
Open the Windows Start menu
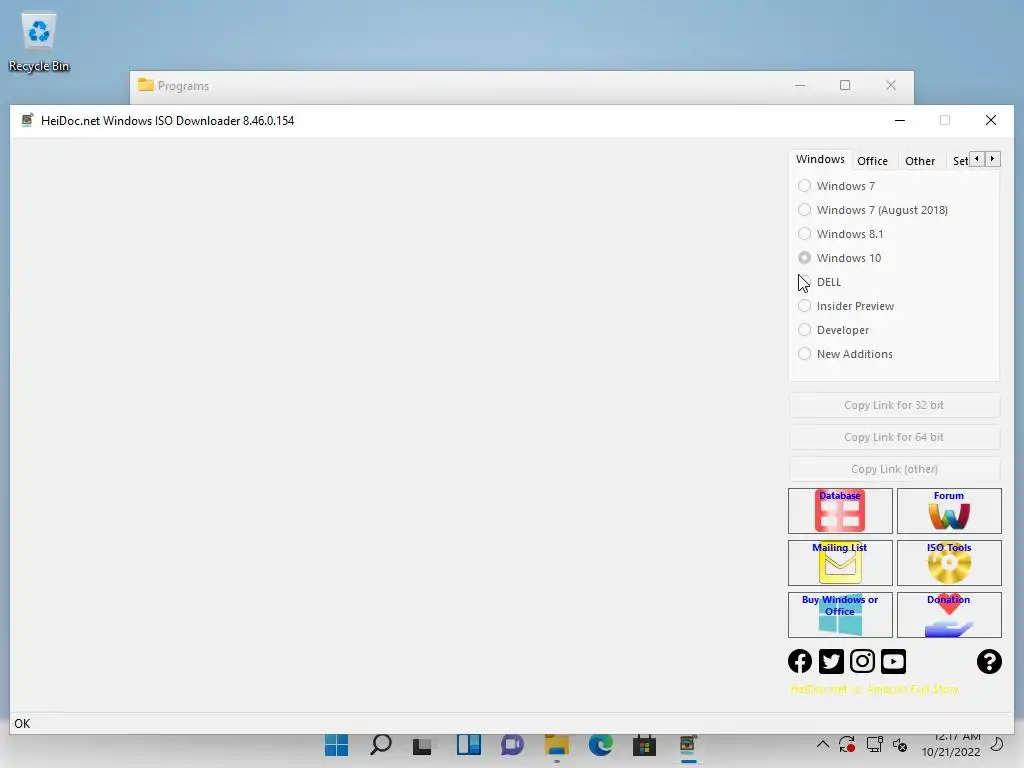336,745
